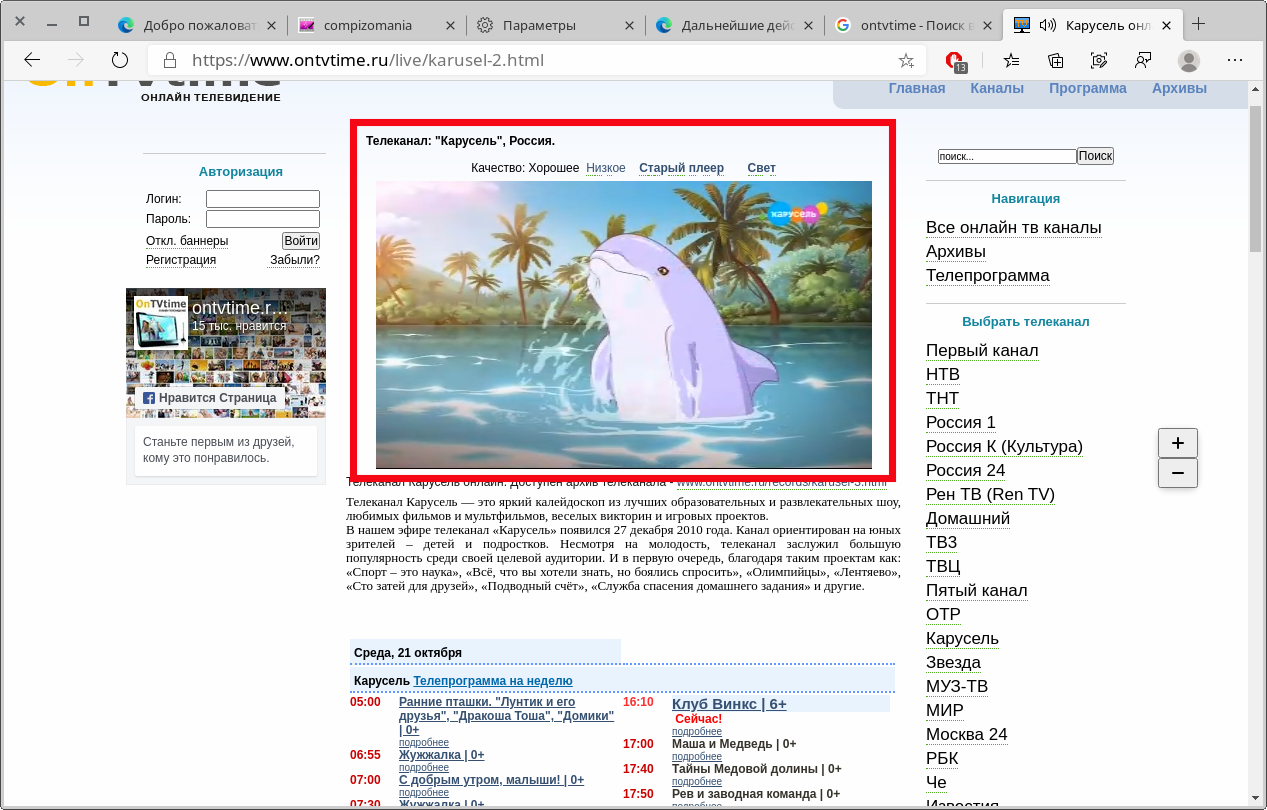Click the Поиск search button

click(1095, 156)
